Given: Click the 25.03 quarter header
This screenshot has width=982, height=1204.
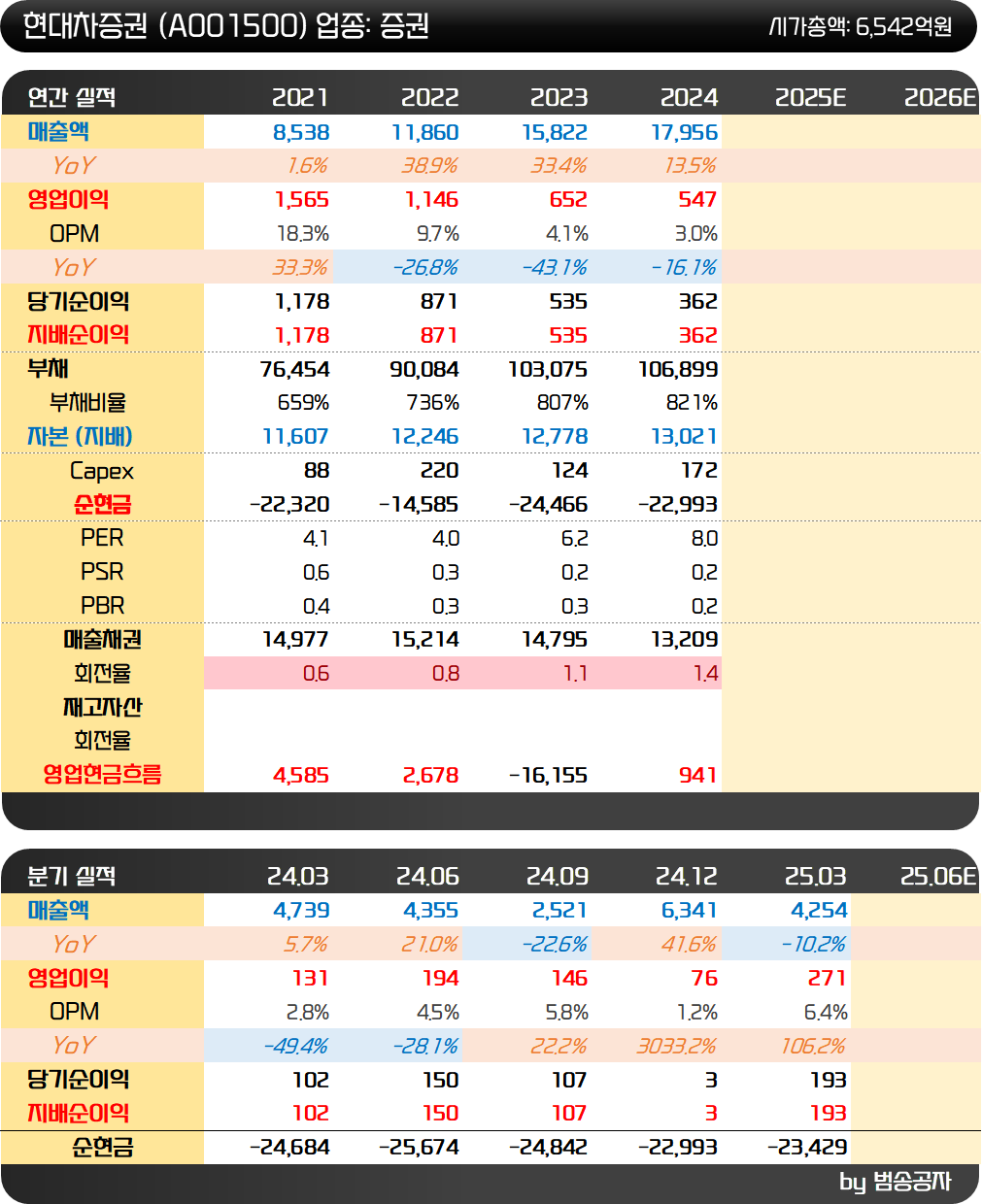Looking at the screenshot, I should 816,876.
